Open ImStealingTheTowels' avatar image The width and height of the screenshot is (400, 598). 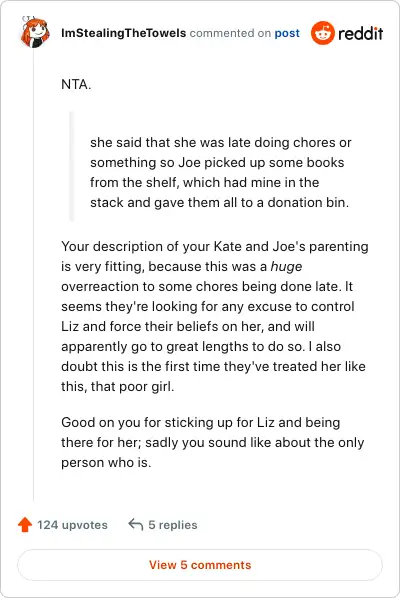(x=34, y=32)
